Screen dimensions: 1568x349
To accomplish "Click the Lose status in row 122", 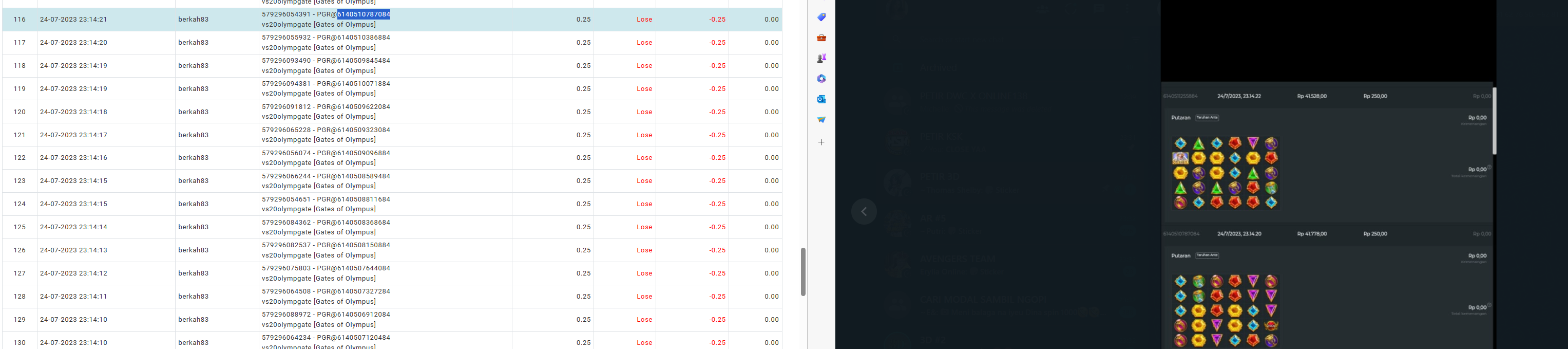I will [645, 158].
